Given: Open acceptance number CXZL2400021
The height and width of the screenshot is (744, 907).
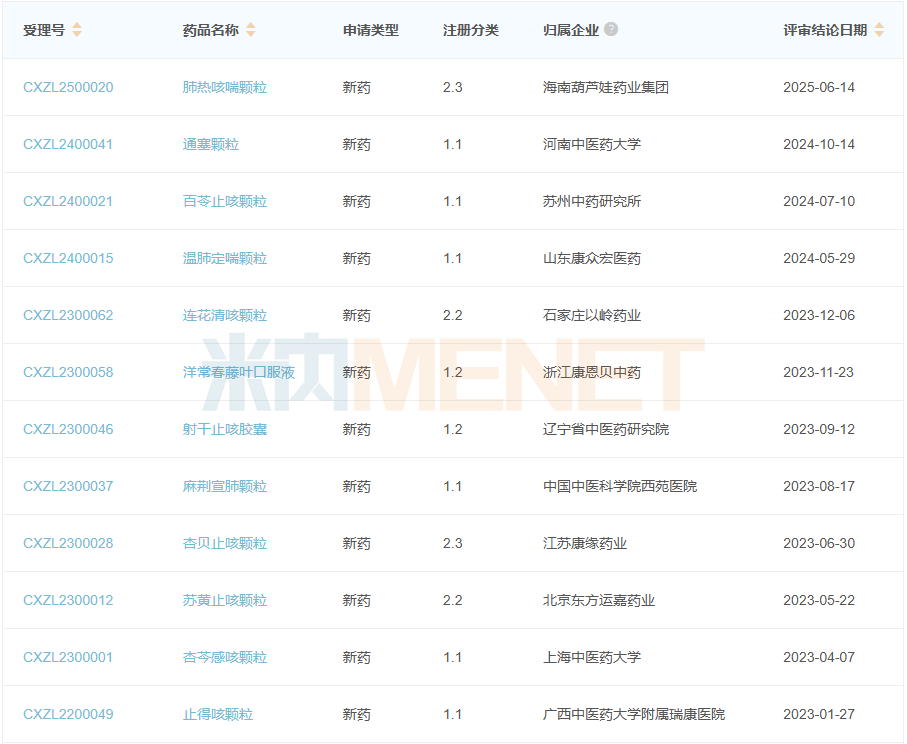Looking at the screenshot, I should (x=68, y=201).
